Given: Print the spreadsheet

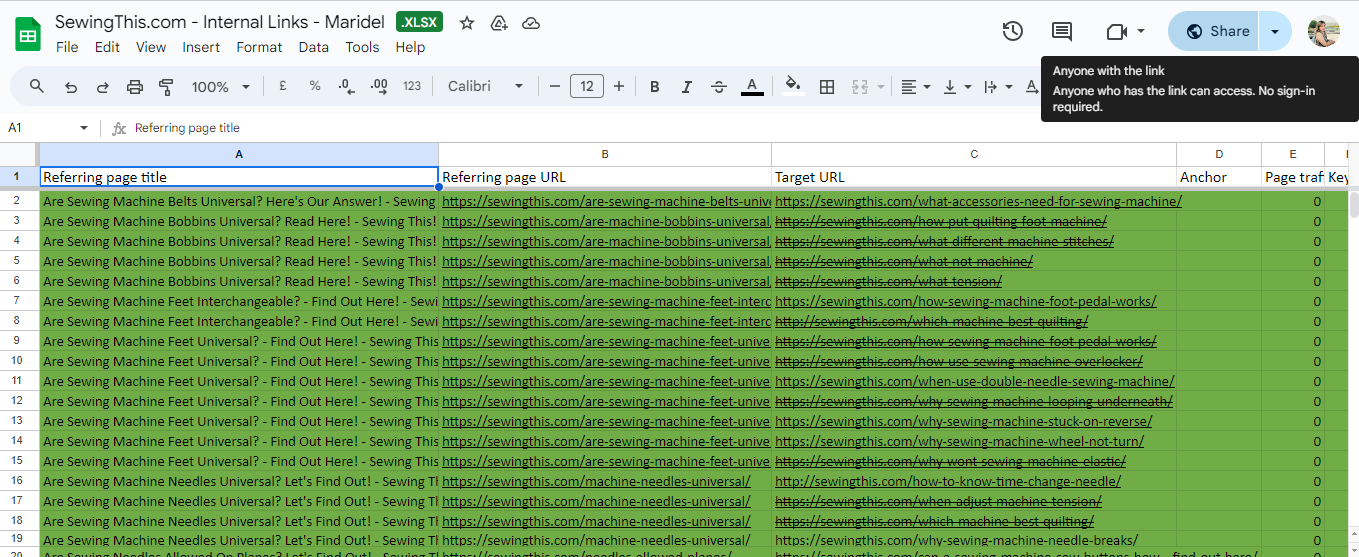Looking at the screenshot, I should pyautogui.click(x=134, y=87).
